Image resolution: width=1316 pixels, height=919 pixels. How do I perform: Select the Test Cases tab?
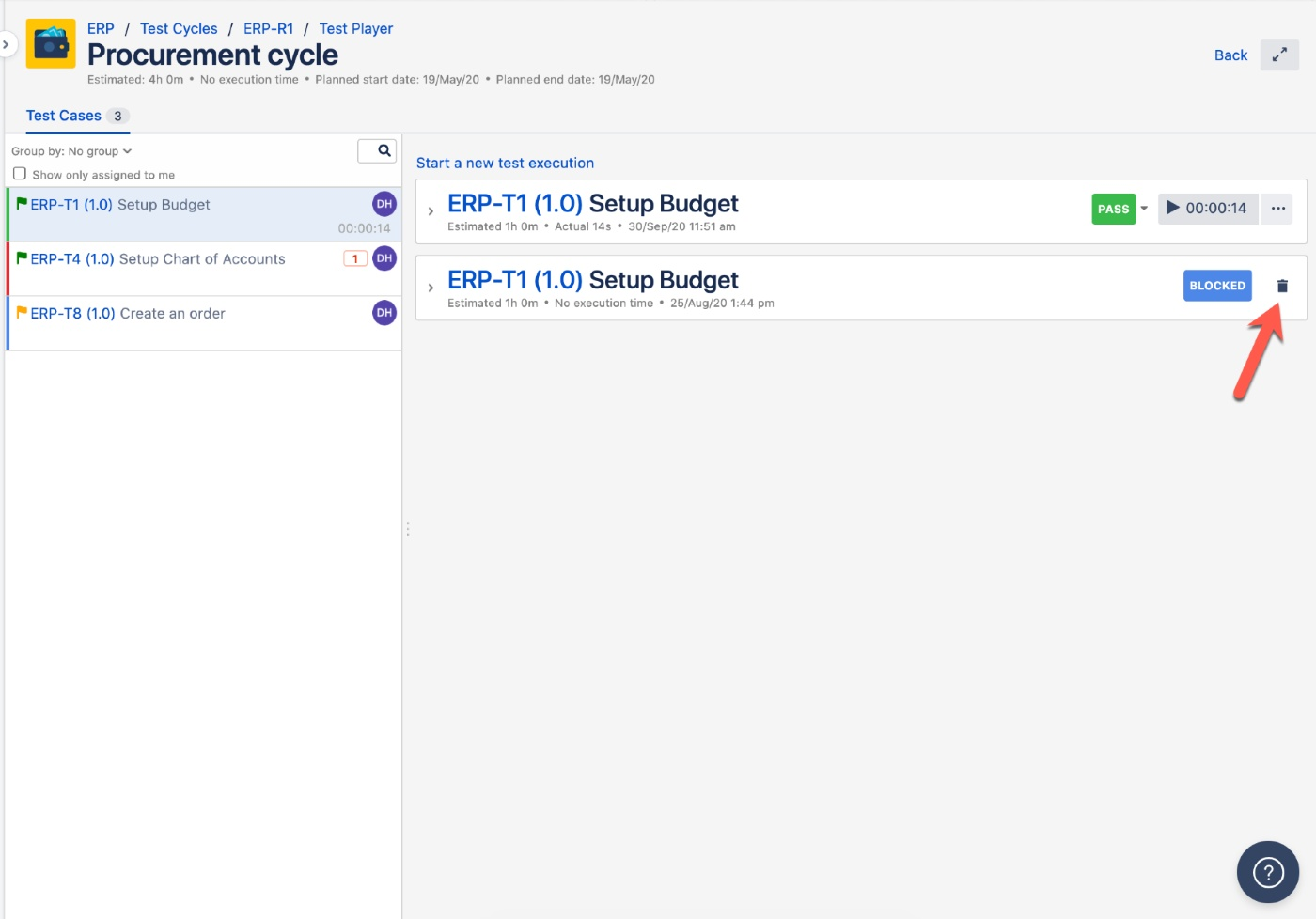64,116
